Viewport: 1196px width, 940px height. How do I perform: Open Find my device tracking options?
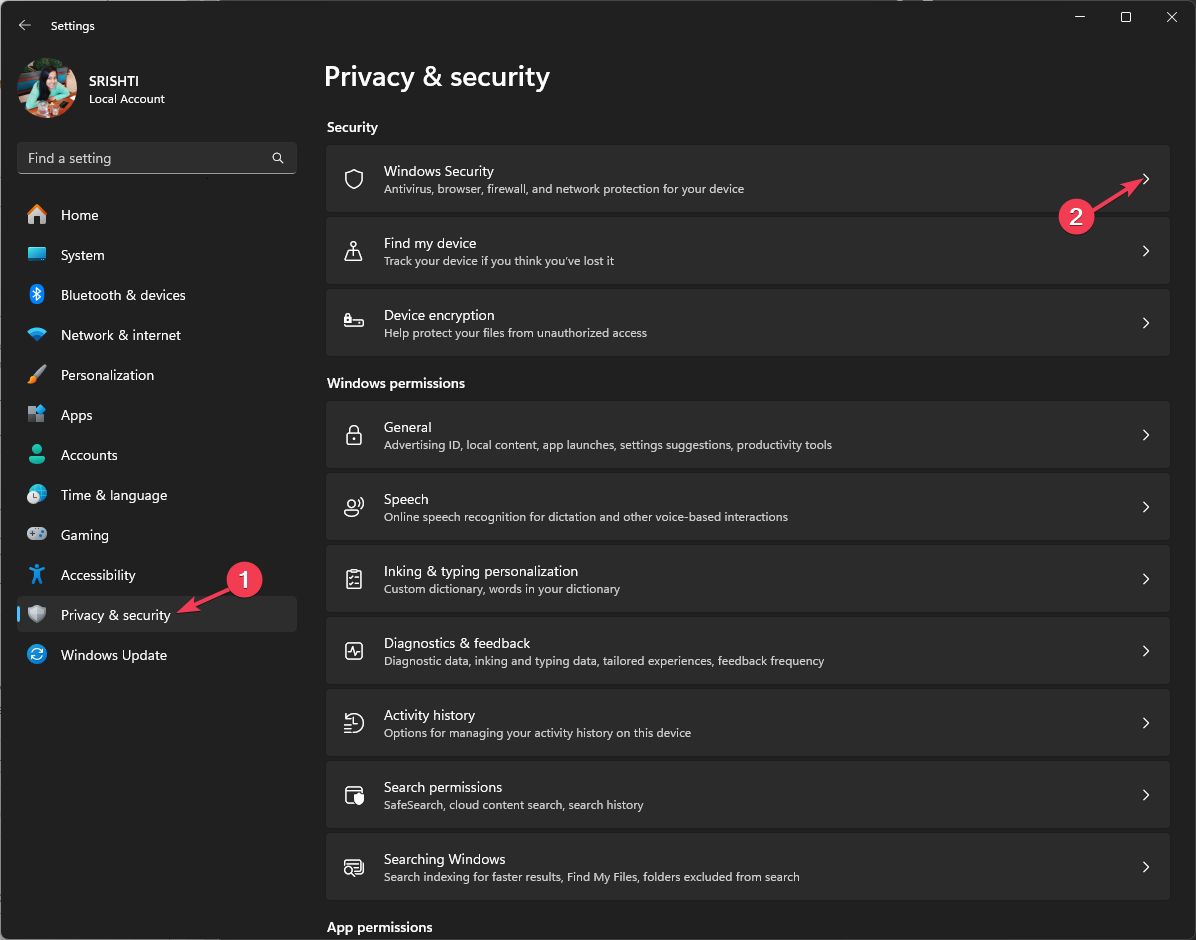pyautogui.click(x=748, y=251)
